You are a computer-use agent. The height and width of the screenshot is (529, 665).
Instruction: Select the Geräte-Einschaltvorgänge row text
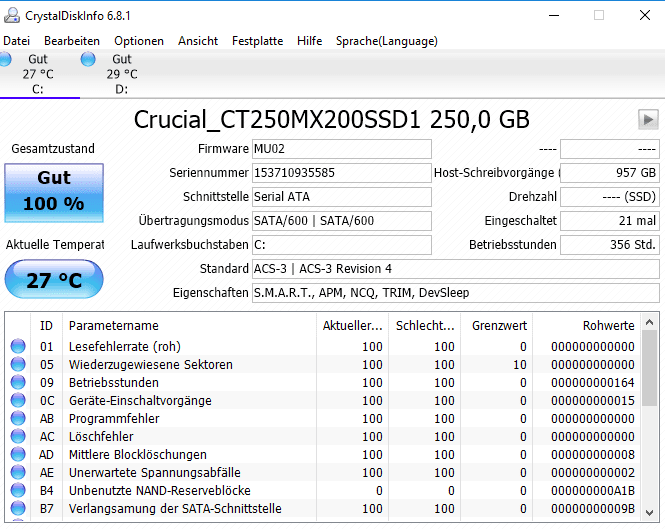pyautogui.click(x=140, y=400)
